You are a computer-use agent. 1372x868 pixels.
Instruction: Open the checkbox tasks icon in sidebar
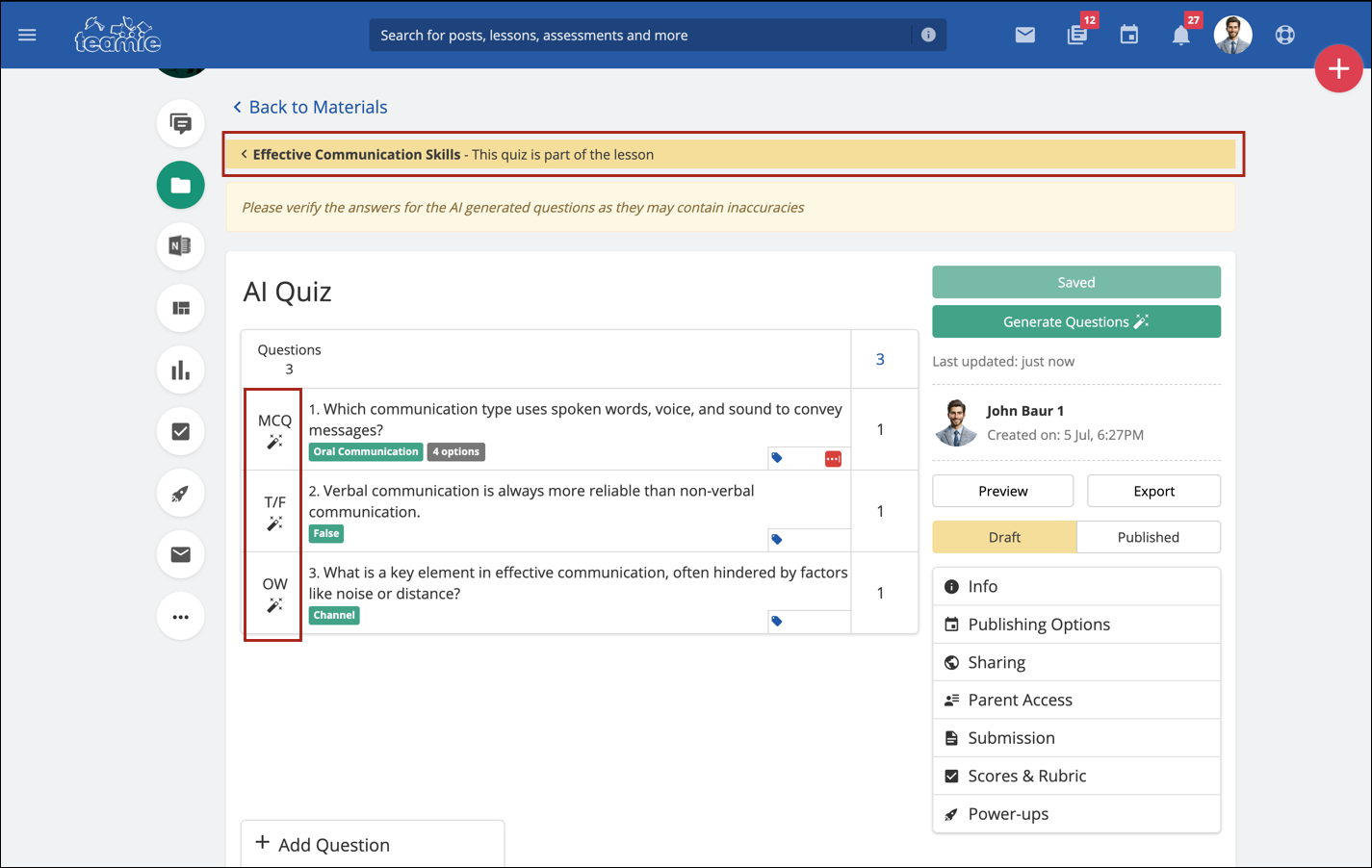[181, 431]
